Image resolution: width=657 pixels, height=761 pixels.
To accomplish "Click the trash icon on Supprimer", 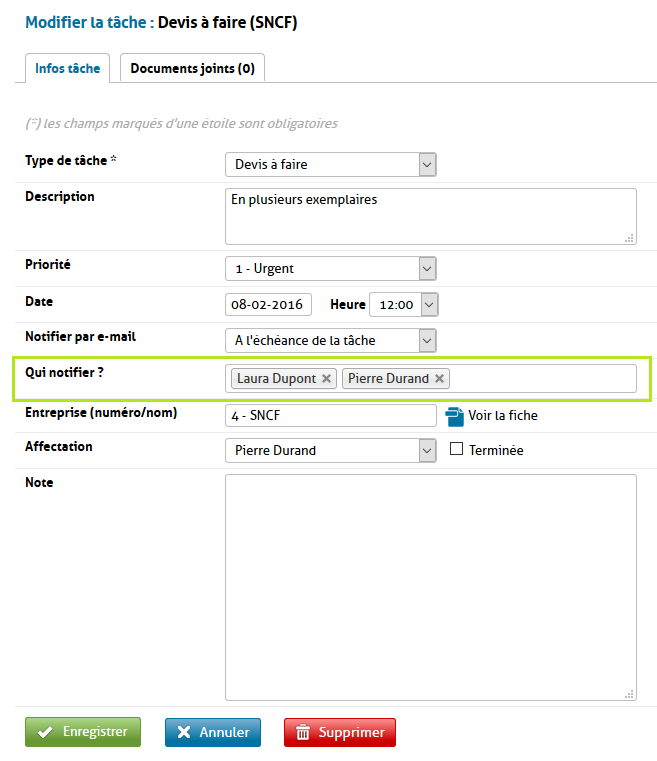I will (x=303, y=733).
